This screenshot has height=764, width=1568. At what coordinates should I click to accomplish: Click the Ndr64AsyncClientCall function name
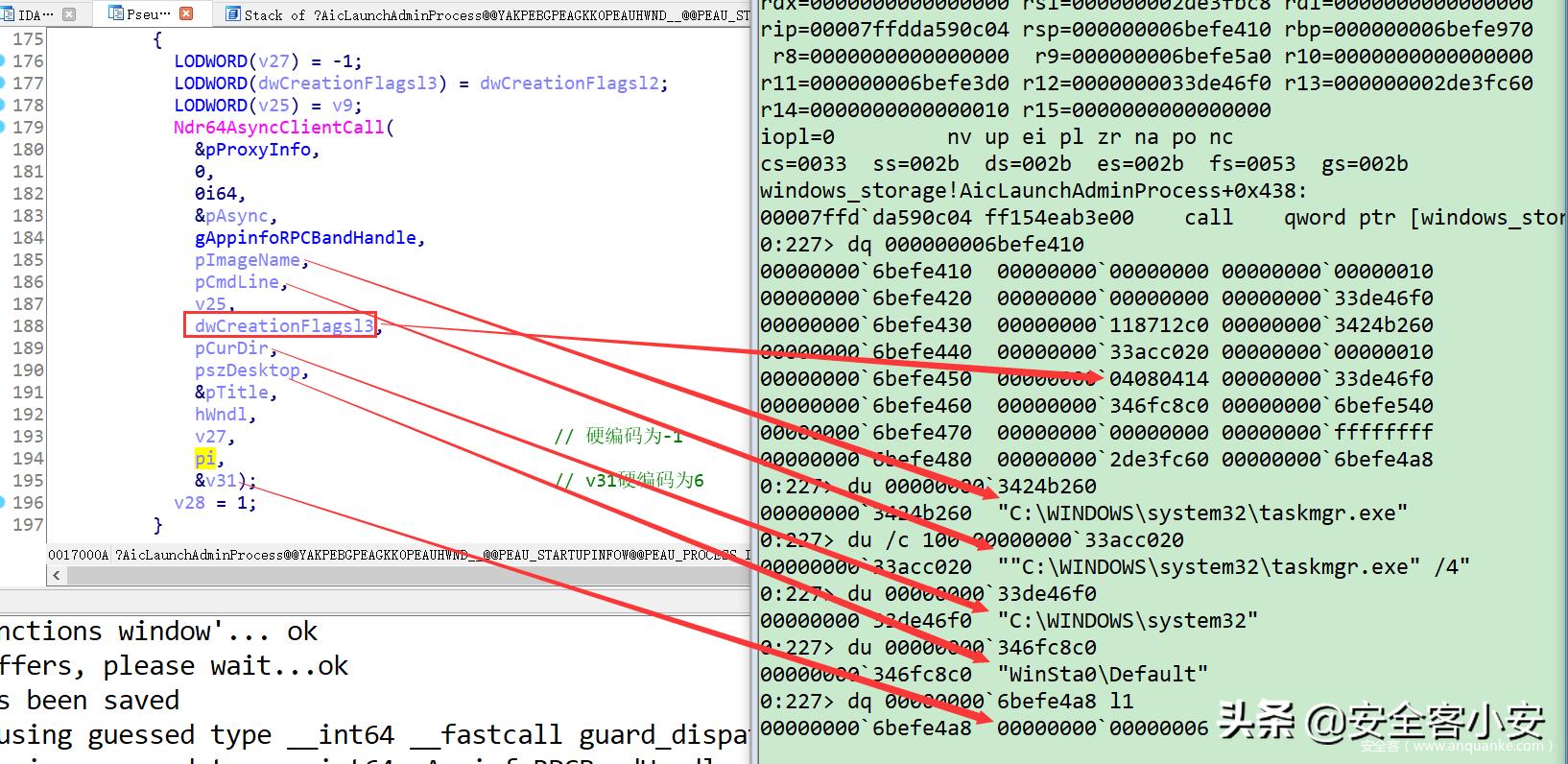278,128
